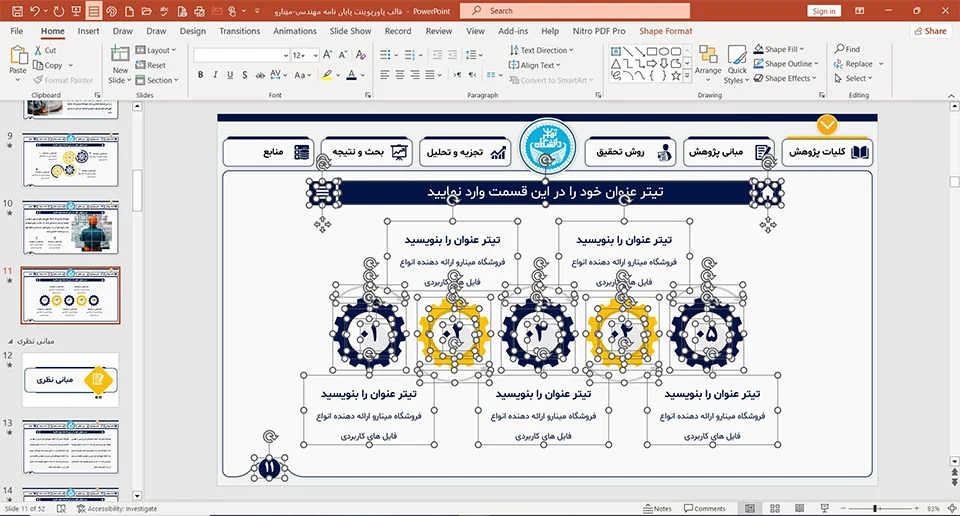
Task: Click the Paste clipboard icon
Action: tap(18, 56)
